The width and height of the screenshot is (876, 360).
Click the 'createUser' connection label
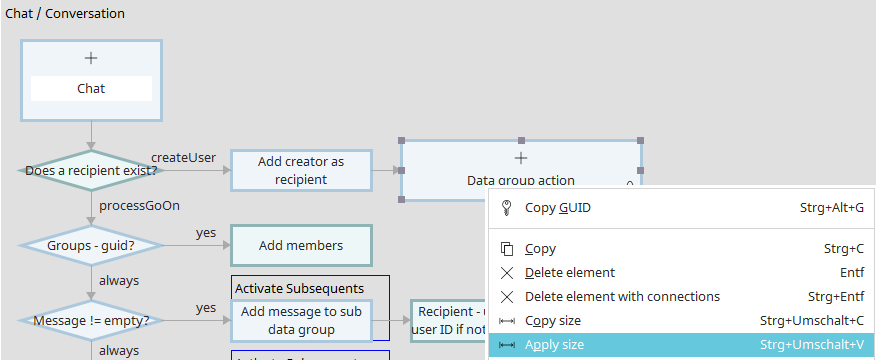pos(183,158)
